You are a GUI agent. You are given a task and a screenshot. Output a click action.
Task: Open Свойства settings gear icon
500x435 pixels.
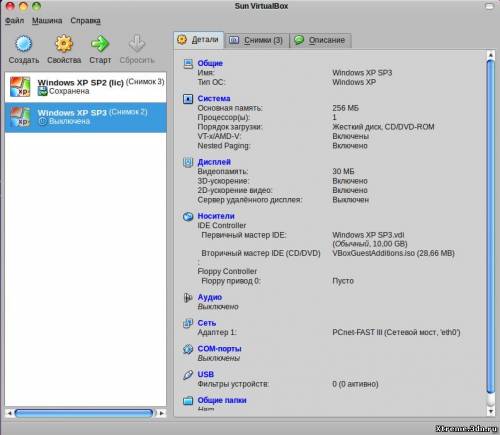64,44
